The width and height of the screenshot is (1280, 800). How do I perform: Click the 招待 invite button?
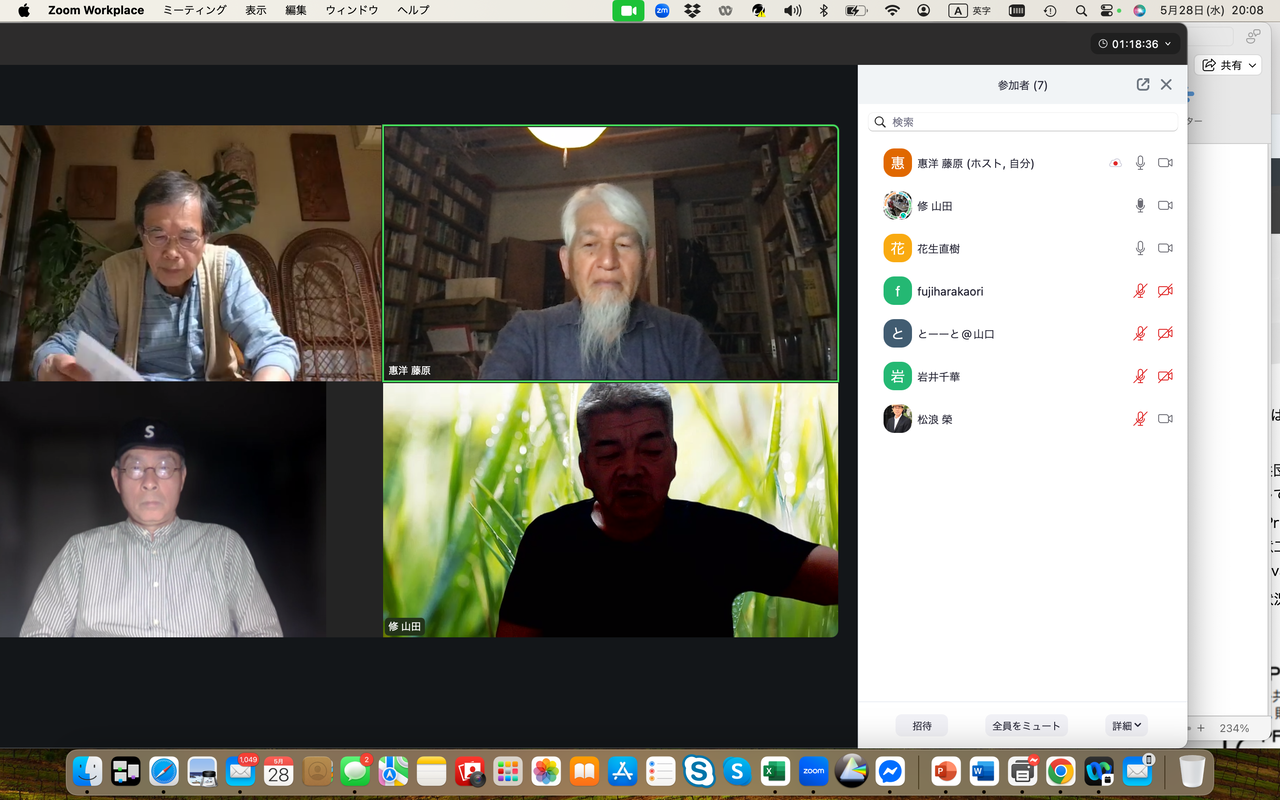[x=922, y=726]
